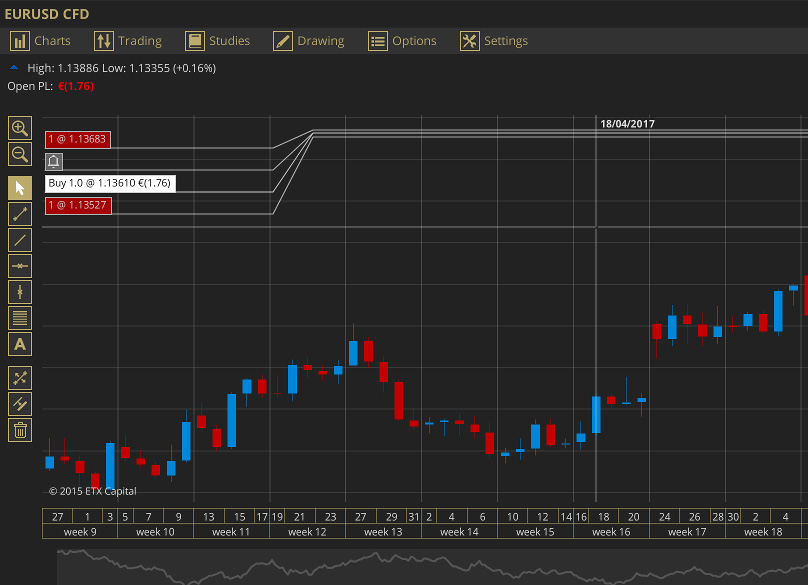Image resolution: width=808 pixels, height=585 pixels.
Task: Click the High: 1.13886 Low: 1.13355 readout
Action: 121,68
